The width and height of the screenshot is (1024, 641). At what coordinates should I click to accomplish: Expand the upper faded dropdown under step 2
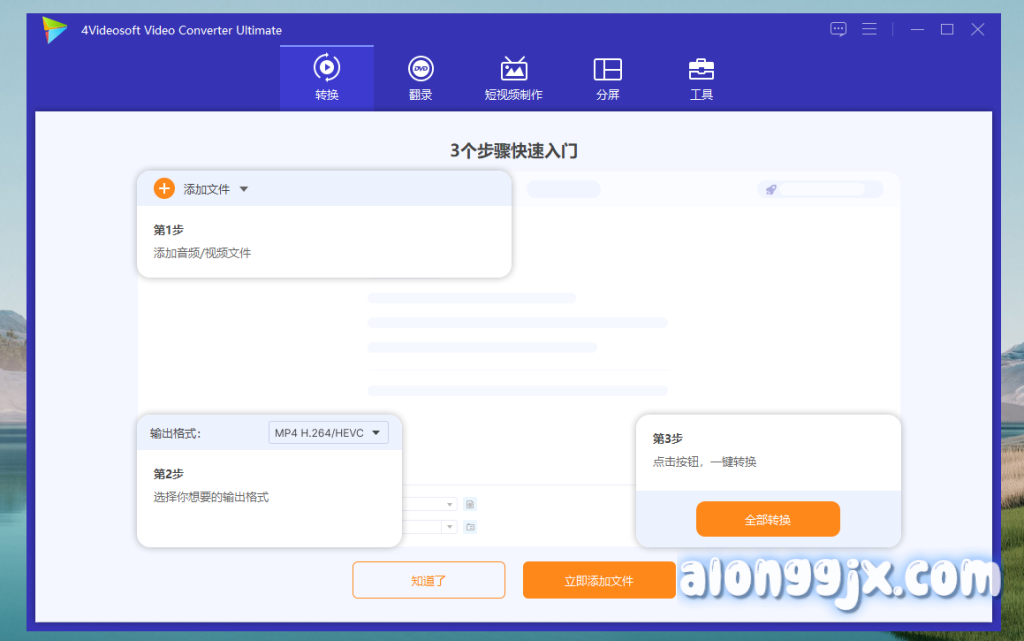450,505
